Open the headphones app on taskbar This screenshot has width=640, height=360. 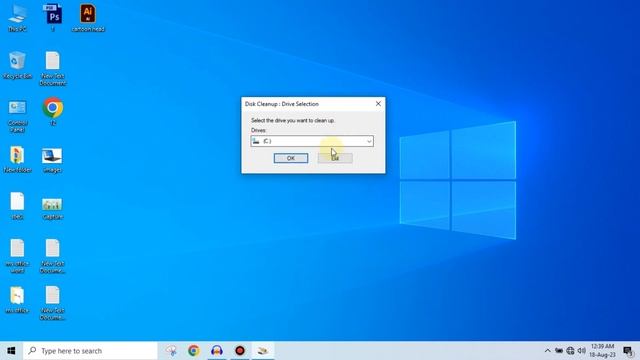point(217,351)
